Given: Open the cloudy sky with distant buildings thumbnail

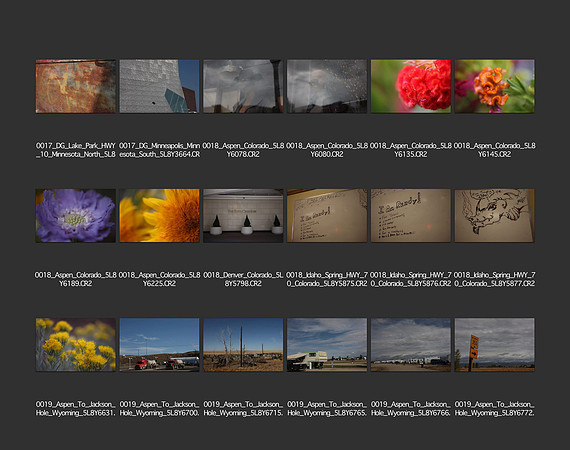Looking at the screenshot, I should 411,345.
